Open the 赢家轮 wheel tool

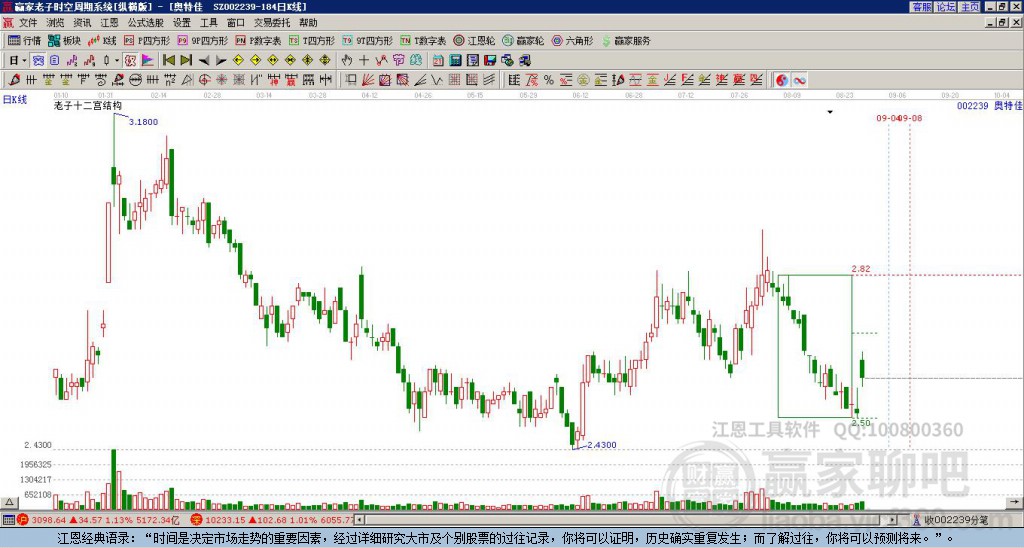coord(524,40)
